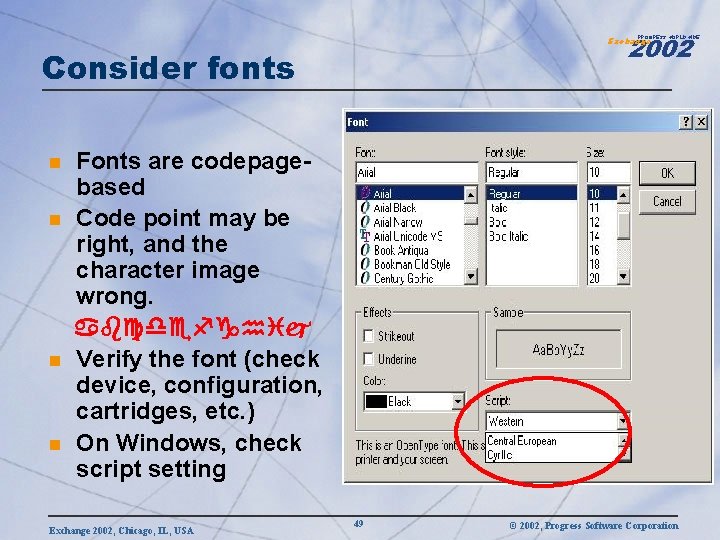Click the help question mark button
The width and height of the screenshot is (720, 540).
tap(686, 122)
